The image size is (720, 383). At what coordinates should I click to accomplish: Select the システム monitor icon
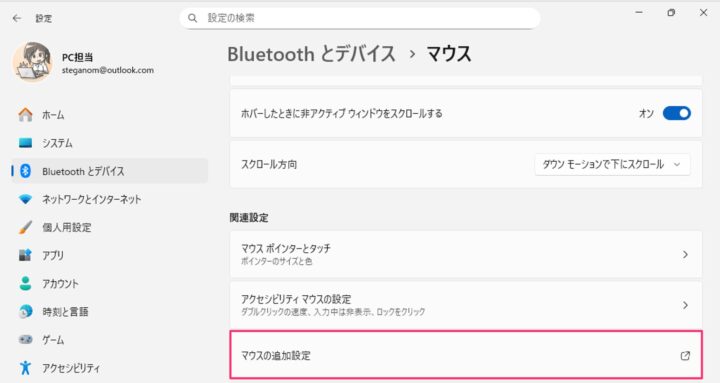pyautogui.click(x=25, y=143)
